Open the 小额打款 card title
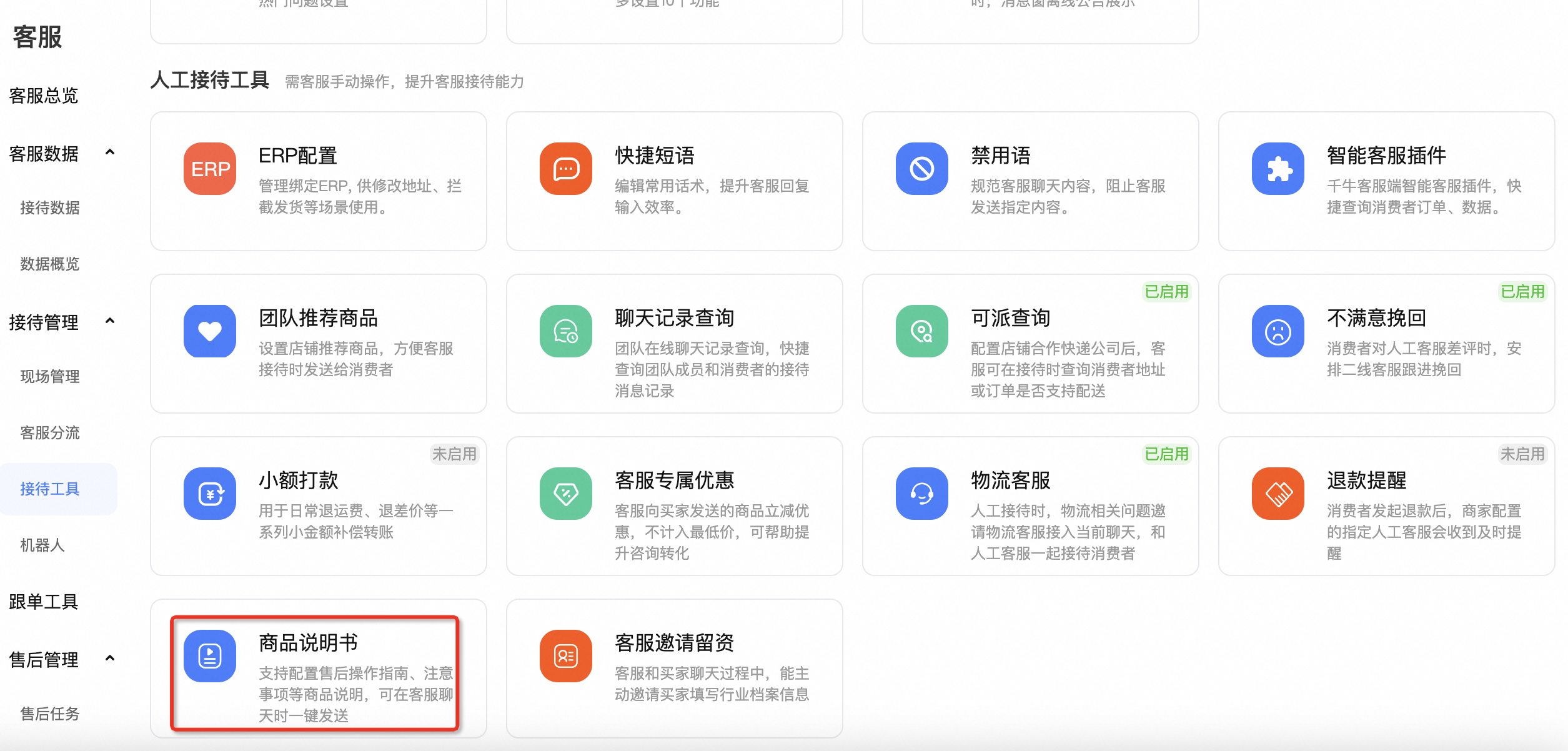1568x751 pixels. [x=299, y=480]
